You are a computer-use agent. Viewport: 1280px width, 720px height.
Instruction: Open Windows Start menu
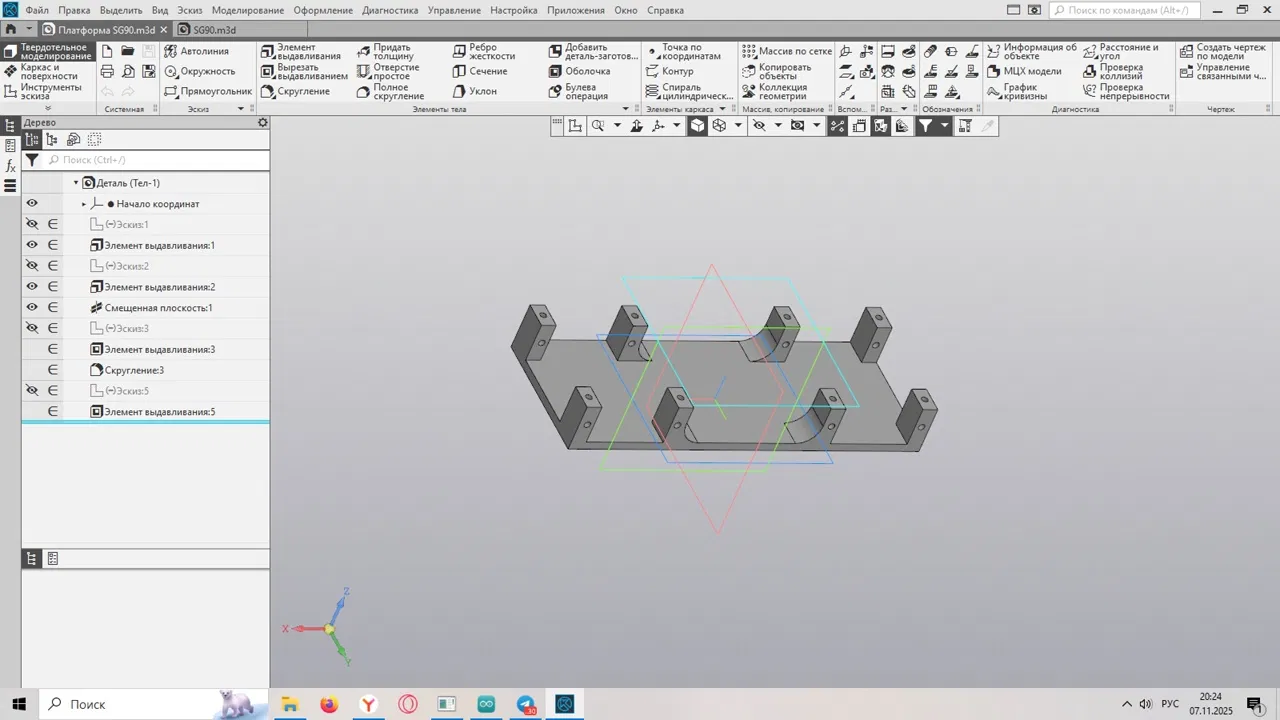[19, 704]
